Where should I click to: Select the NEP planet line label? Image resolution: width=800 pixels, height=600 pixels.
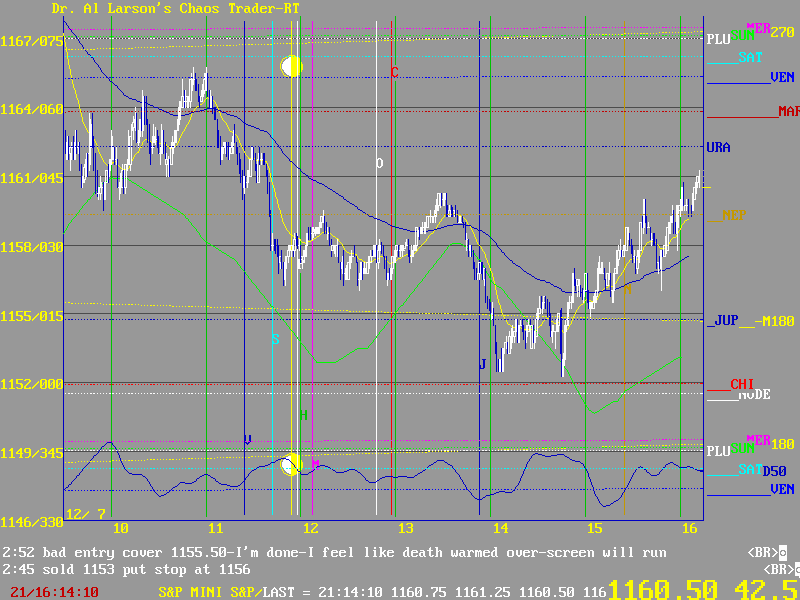point(734,214)
